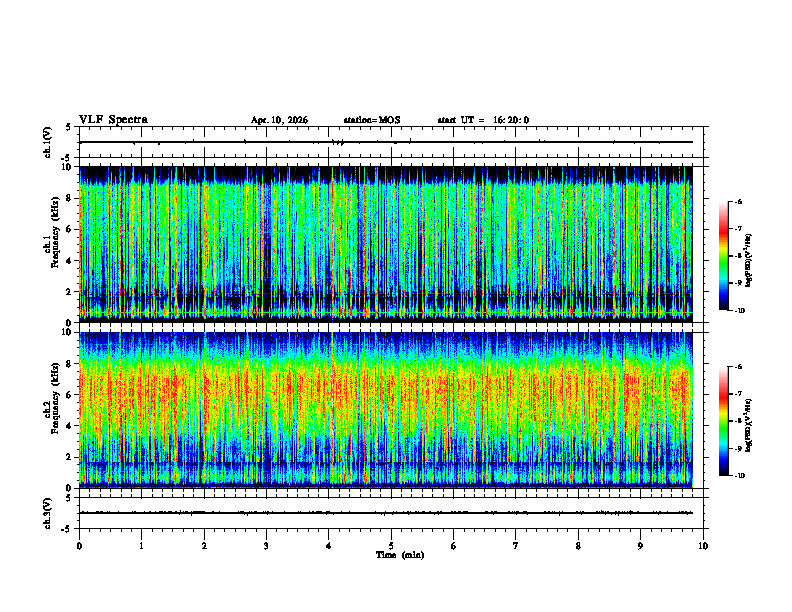792x612 pixels.
Task: Click time axis tick label "0"
Action: [79, 546]
